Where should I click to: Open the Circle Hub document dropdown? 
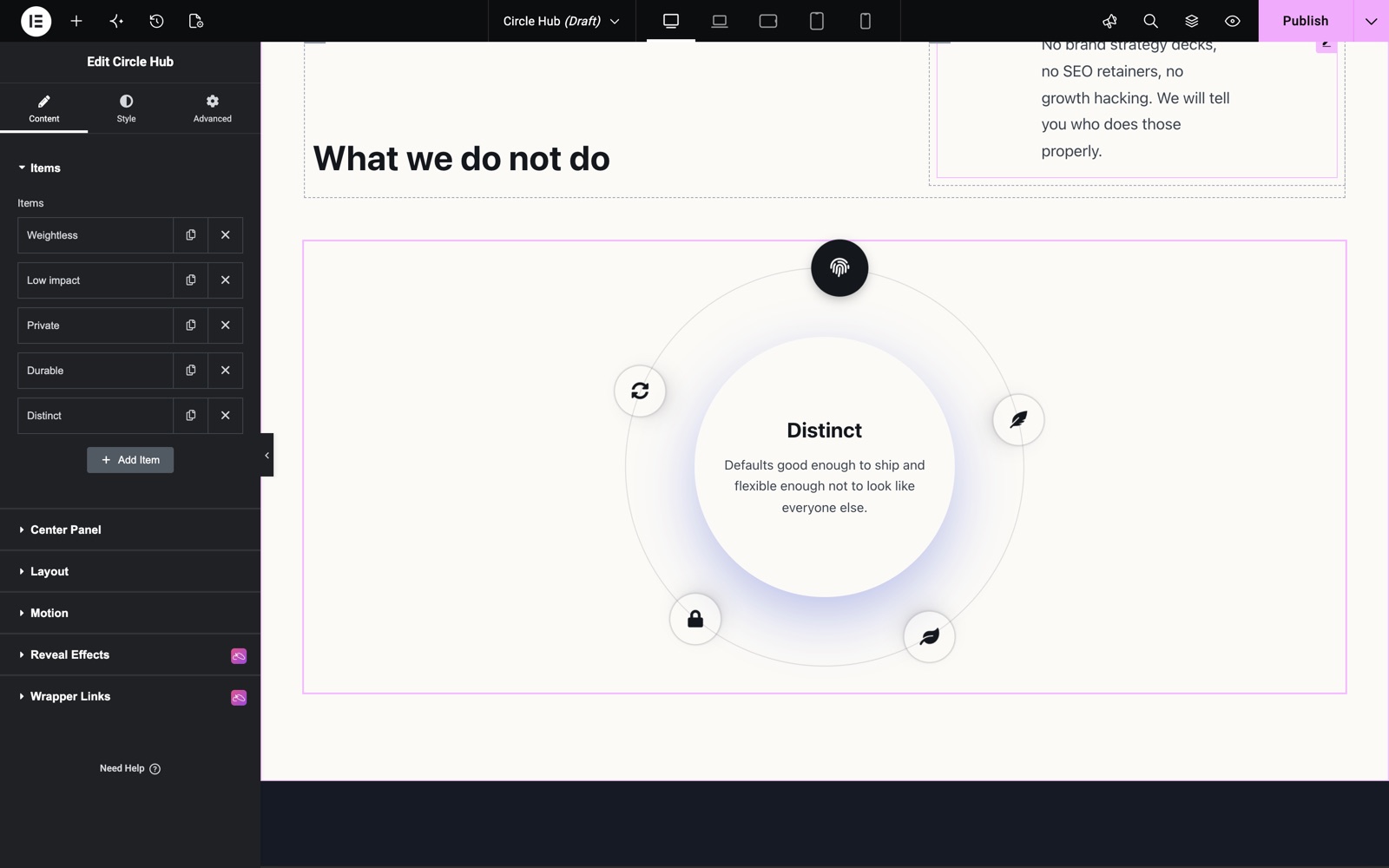(x=562, y=21)
